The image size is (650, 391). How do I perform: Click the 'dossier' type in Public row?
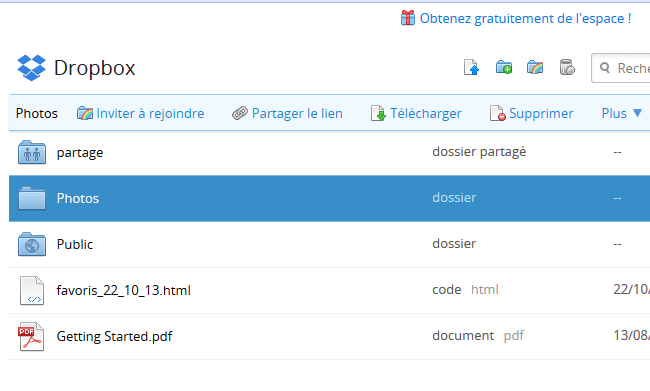454,243
